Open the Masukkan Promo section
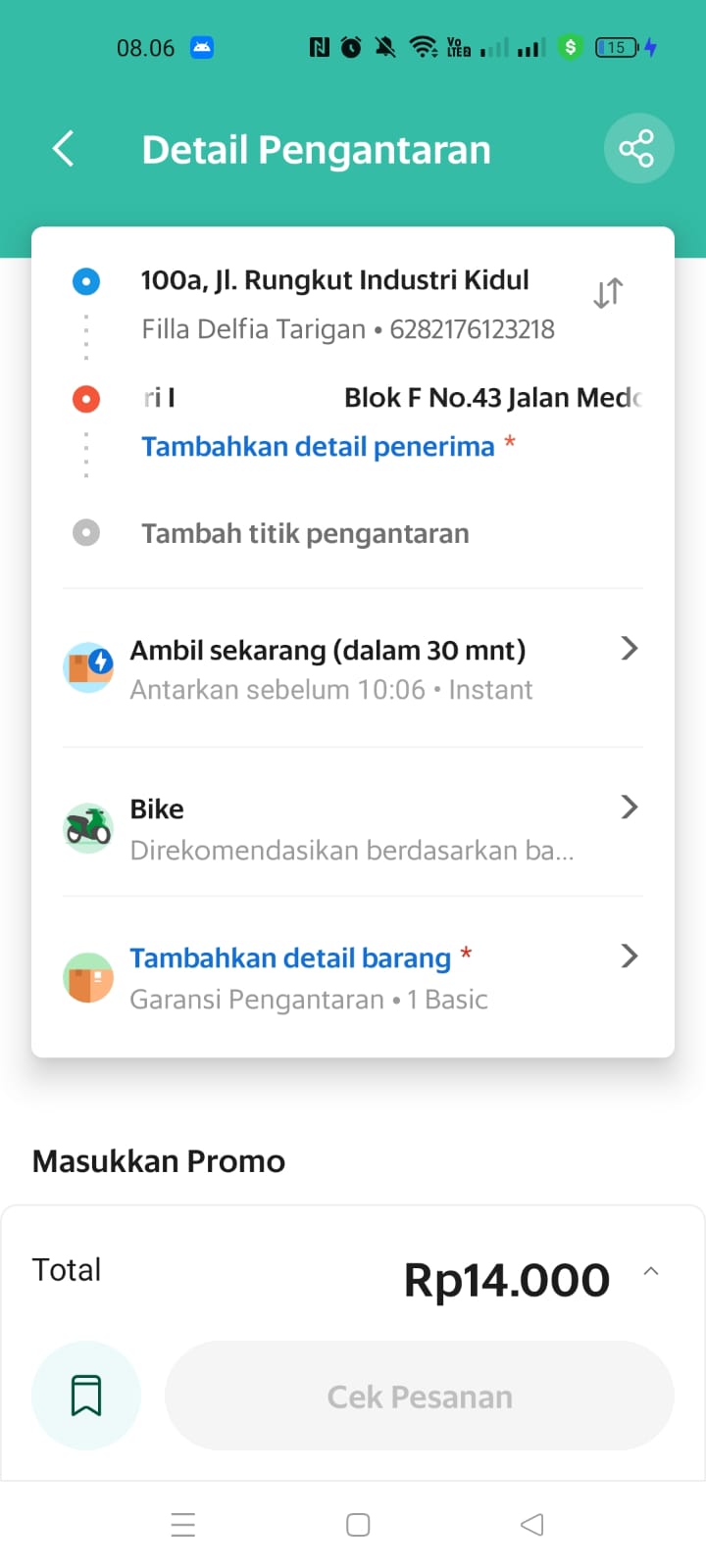 pyautogui.click(x=159, y=1161)
